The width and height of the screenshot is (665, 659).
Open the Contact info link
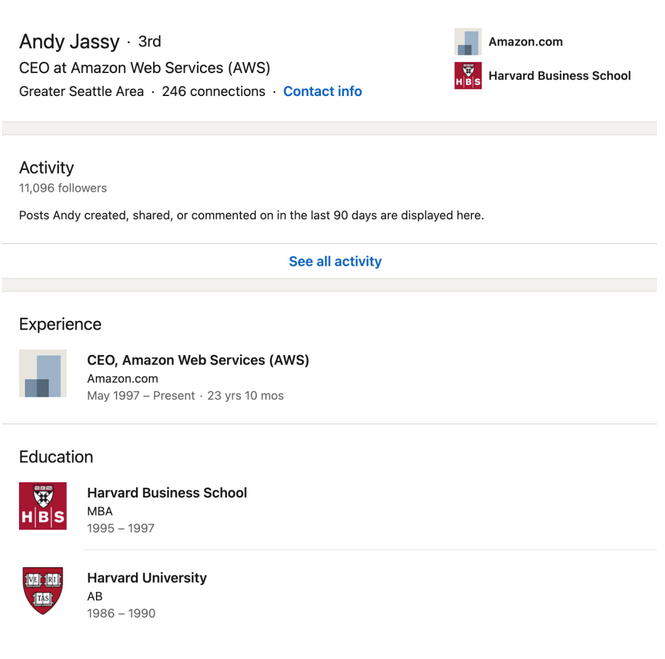click(x=322, y=91)
